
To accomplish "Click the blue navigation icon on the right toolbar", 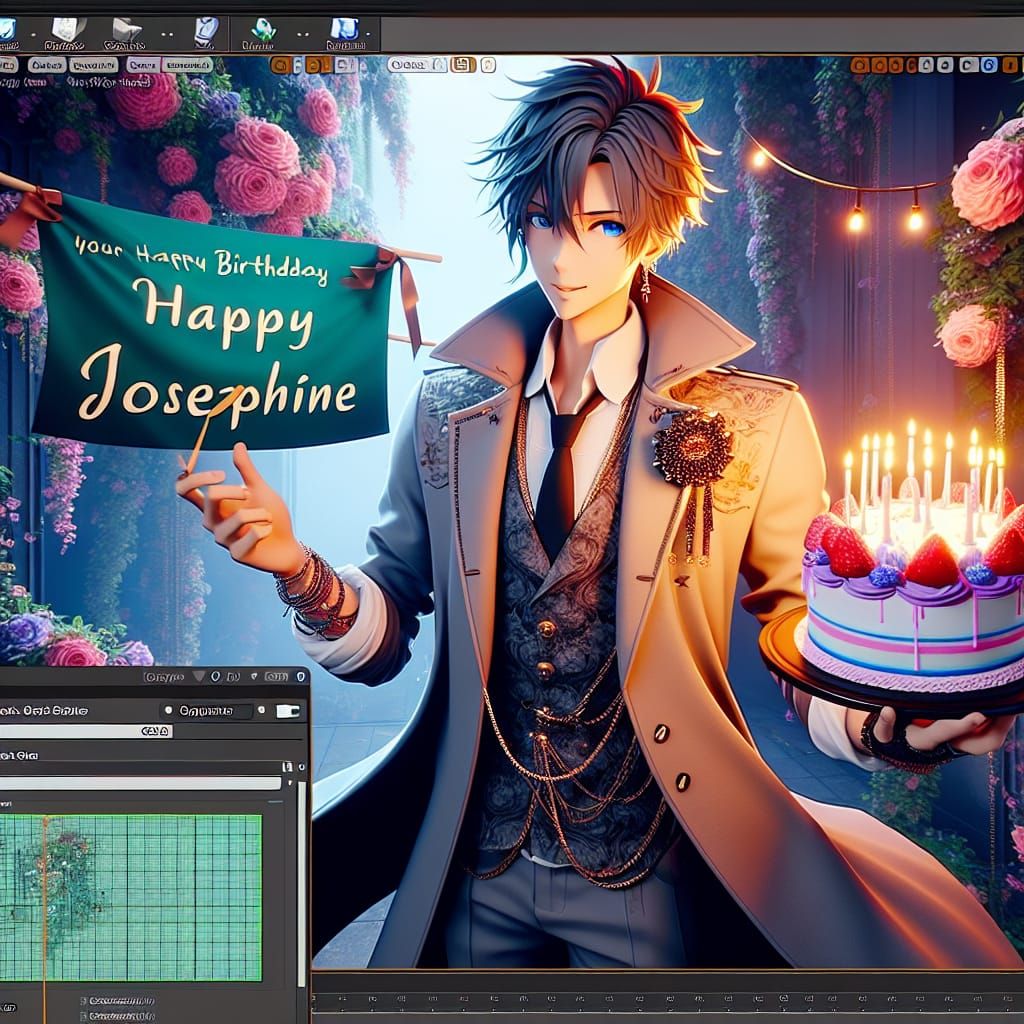I will click(989, 64).
